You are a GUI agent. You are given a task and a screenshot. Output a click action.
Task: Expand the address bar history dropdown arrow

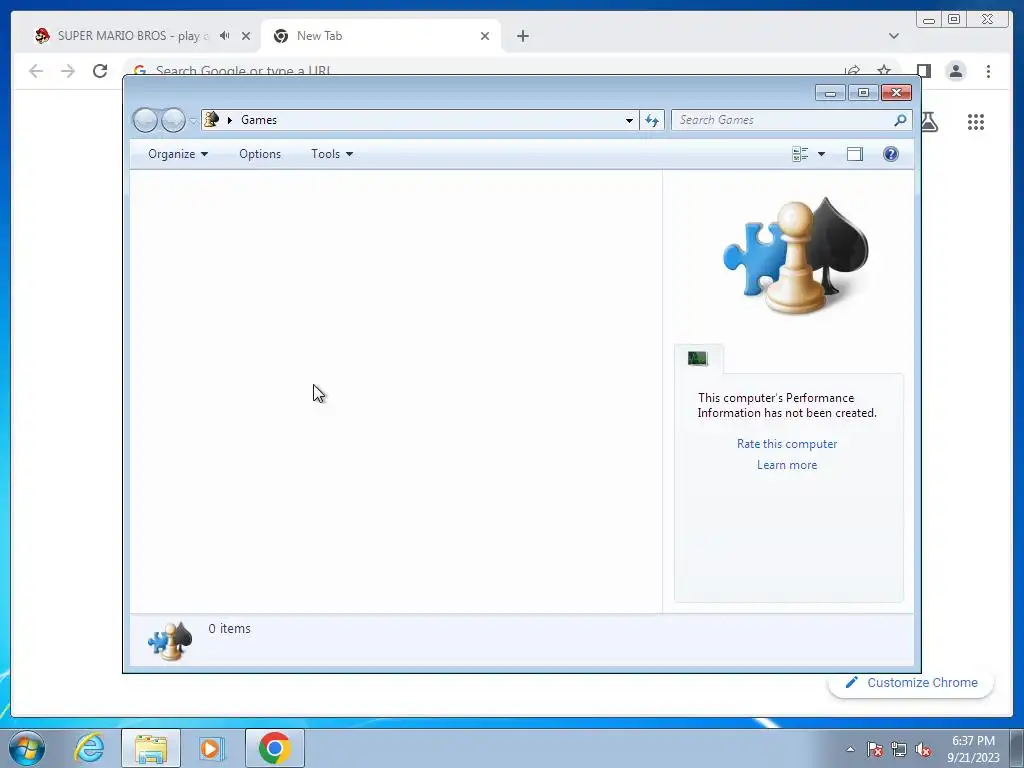point(629,120)
